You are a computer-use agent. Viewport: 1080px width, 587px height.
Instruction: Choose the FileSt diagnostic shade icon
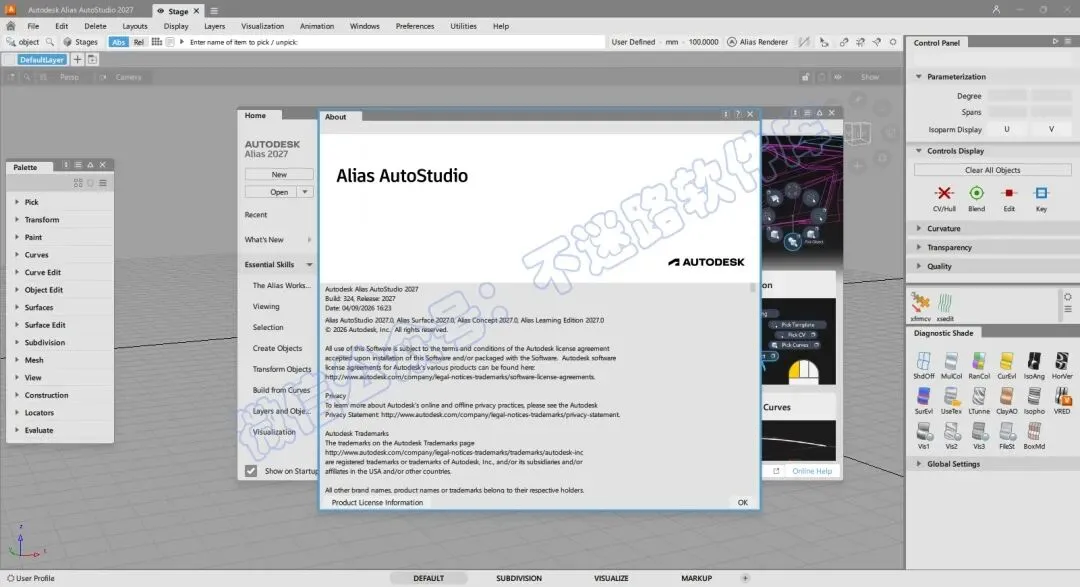click(1006, 431)
